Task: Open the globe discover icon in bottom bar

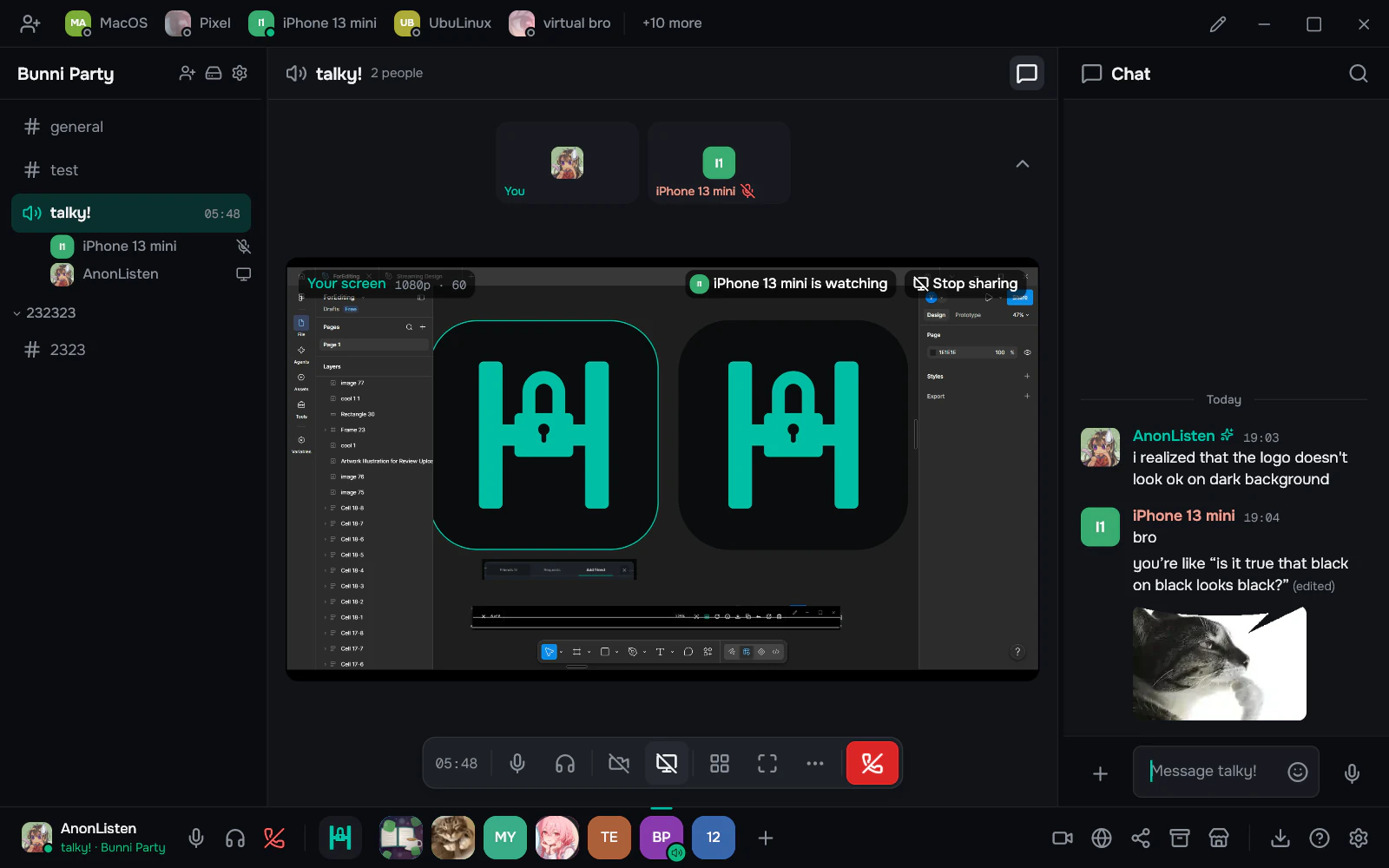Action: click(x=1102, y=838)
